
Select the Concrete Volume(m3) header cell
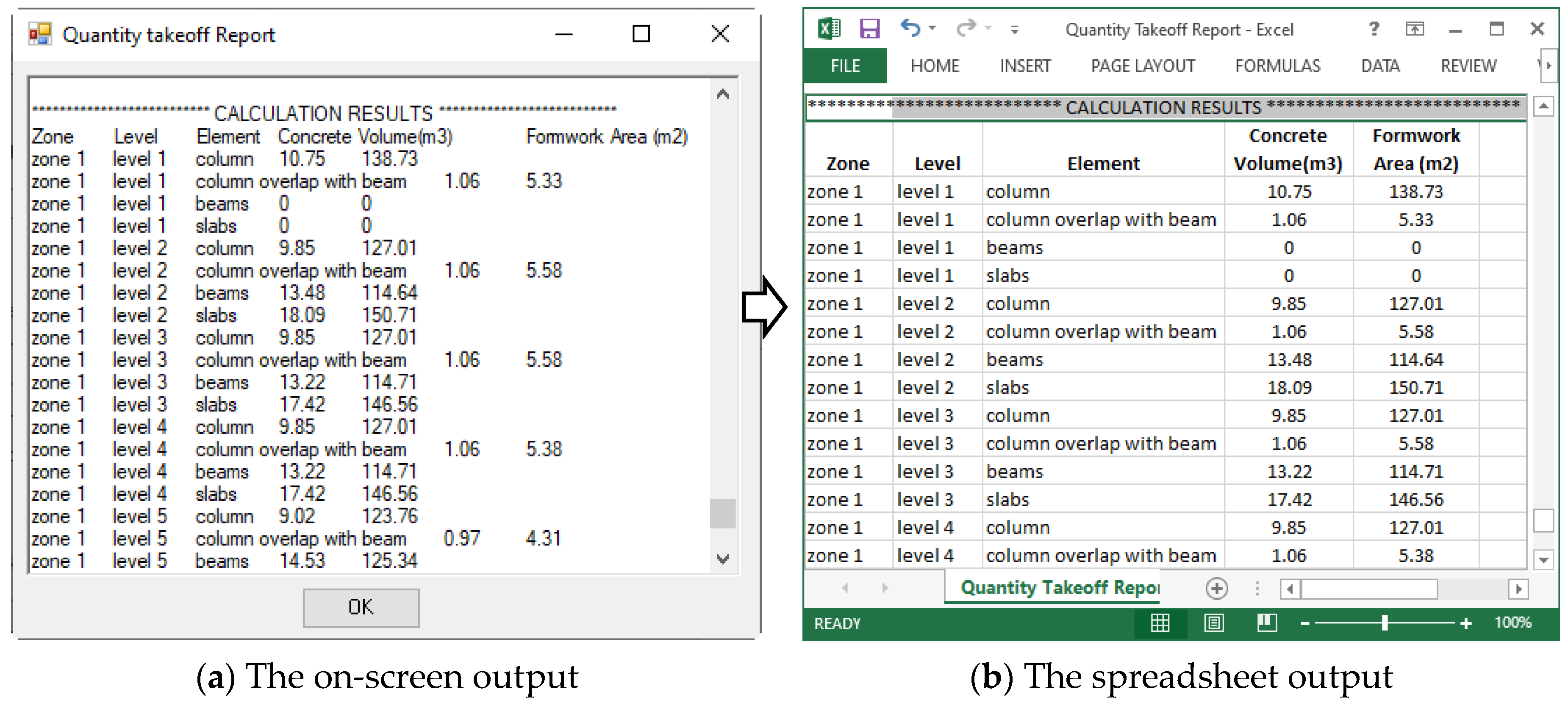coord(1288,149)
